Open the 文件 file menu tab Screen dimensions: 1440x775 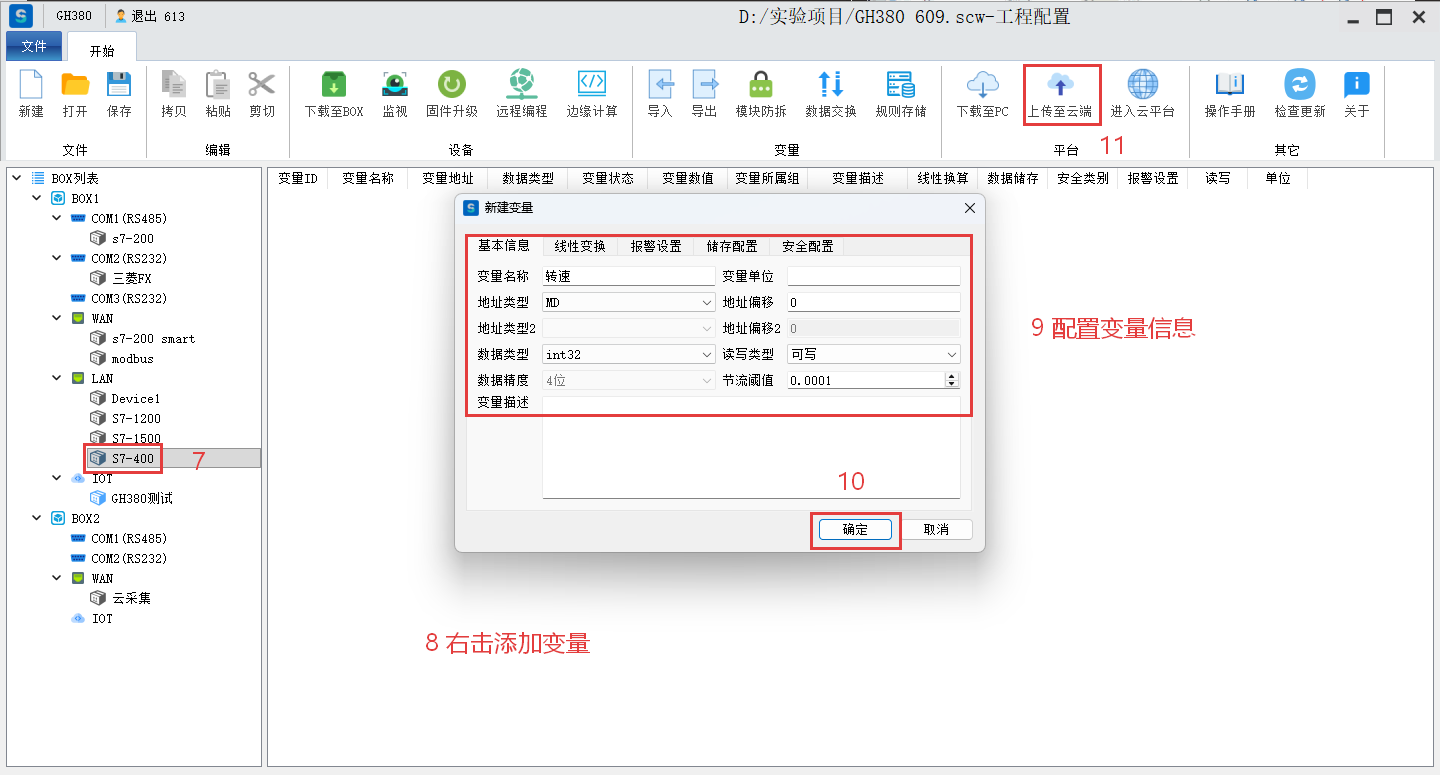click(x=34, y=46)
